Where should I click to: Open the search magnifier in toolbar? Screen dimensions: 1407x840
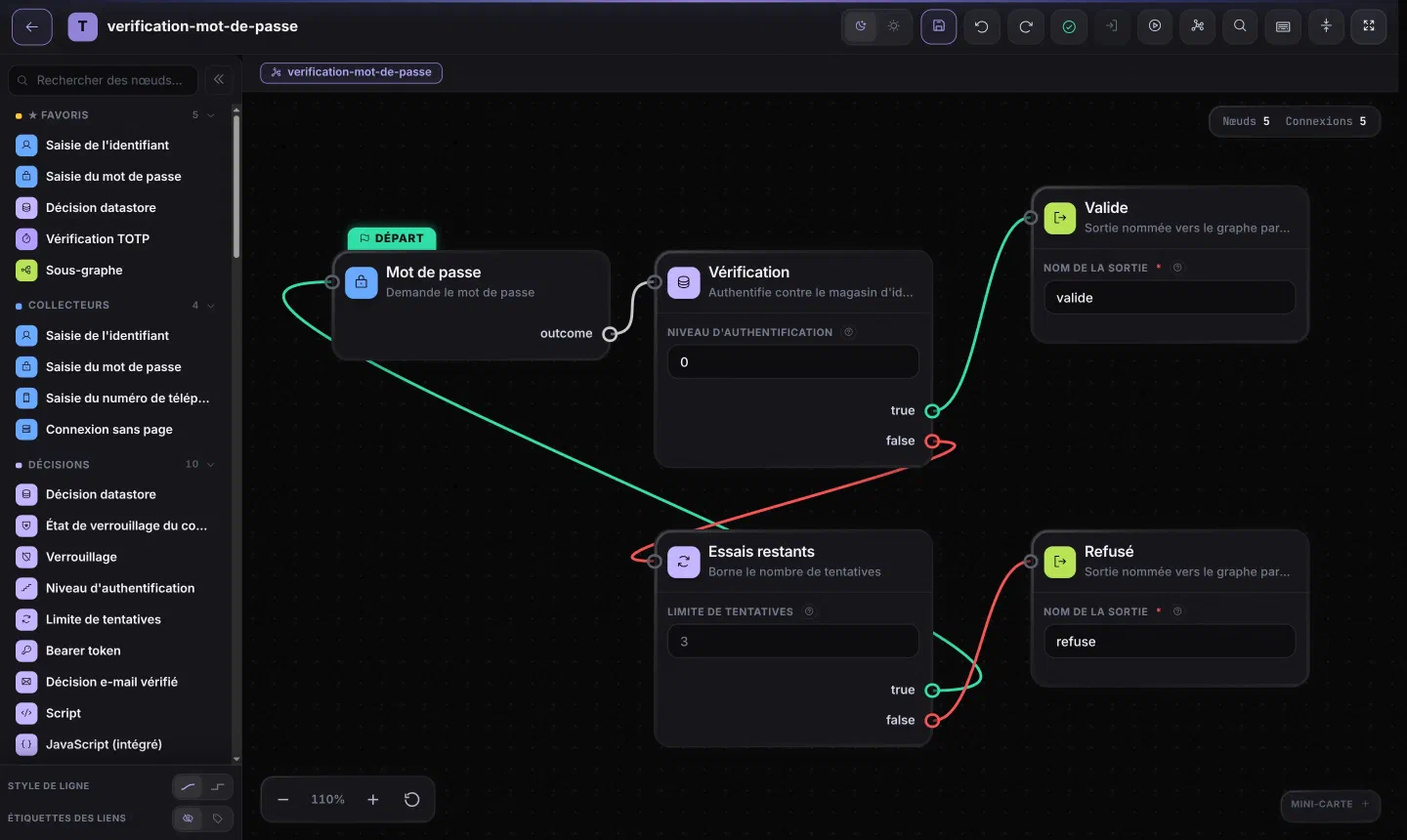1240,26
